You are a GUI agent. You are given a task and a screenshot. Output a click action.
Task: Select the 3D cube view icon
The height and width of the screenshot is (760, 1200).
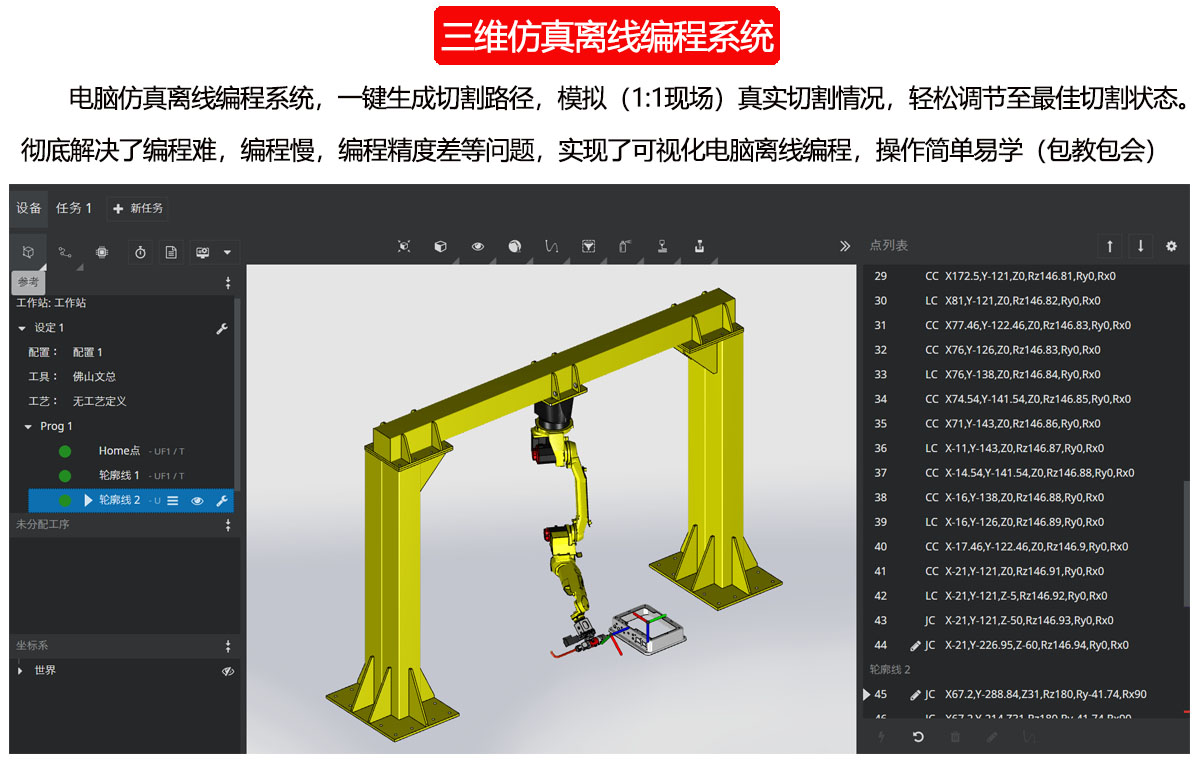(x=440, y=246)
